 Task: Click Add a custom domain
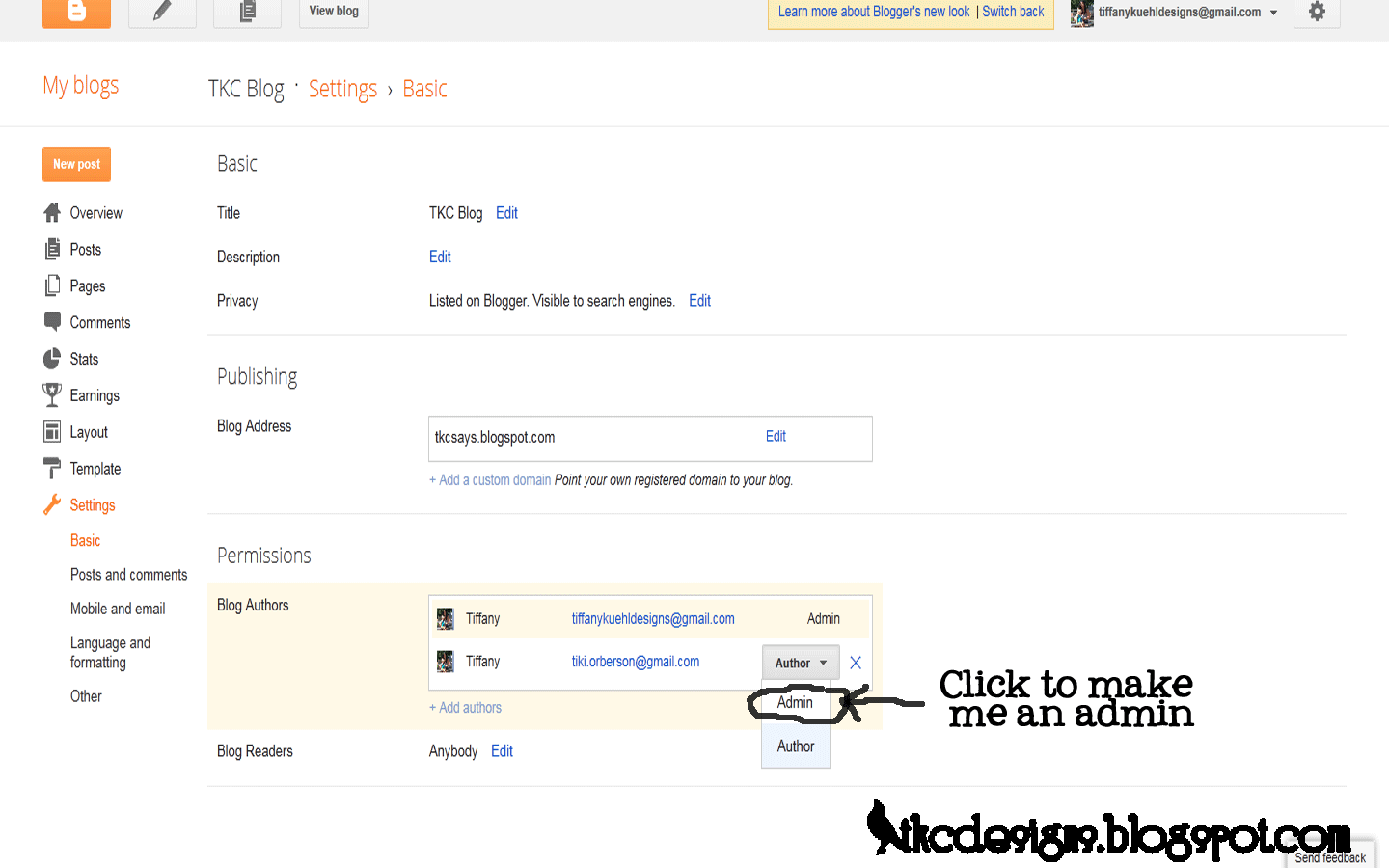[490, 480]
